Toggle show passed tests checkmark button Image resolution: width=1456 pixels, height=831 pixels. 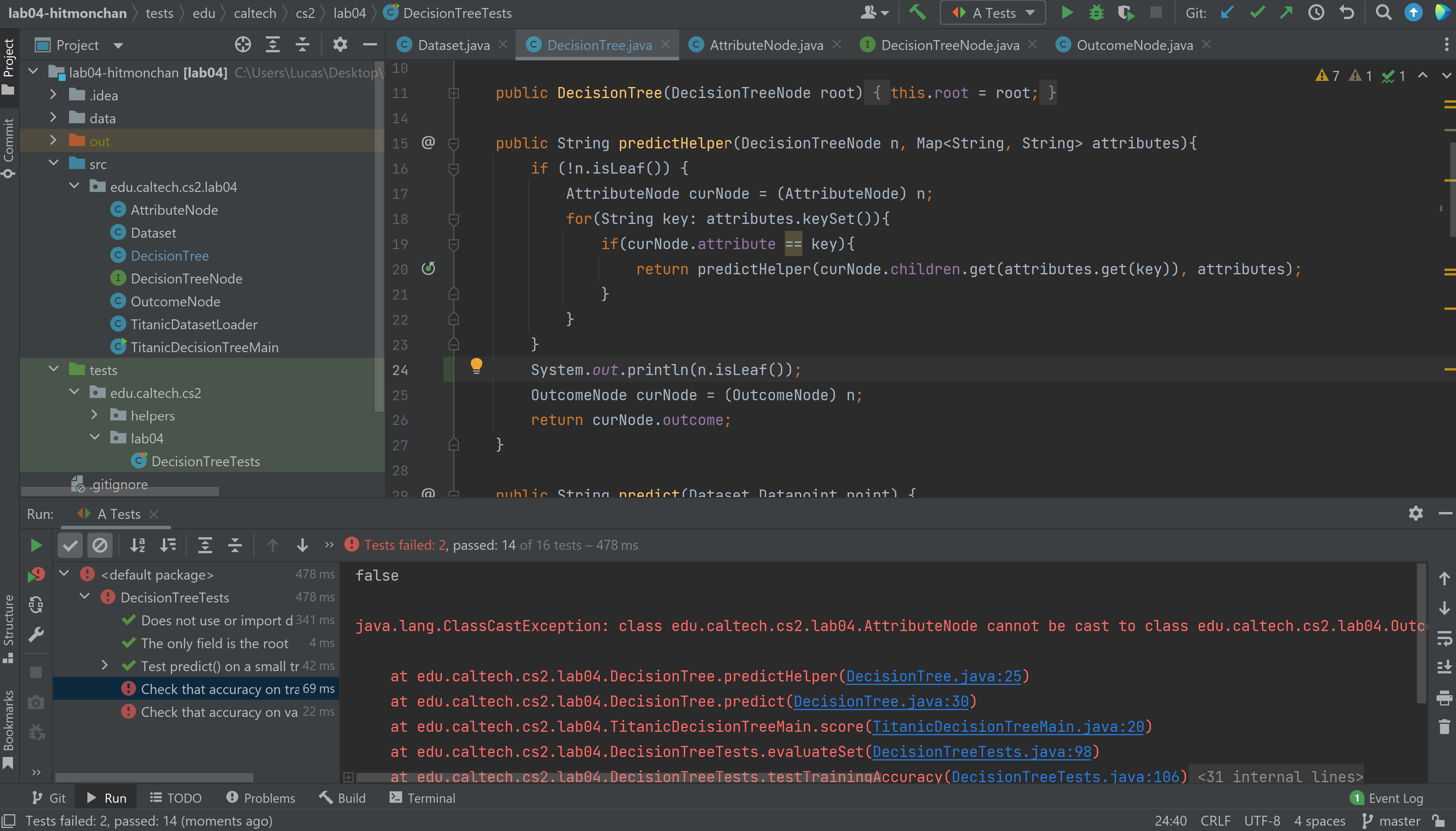tap(70, 546)
